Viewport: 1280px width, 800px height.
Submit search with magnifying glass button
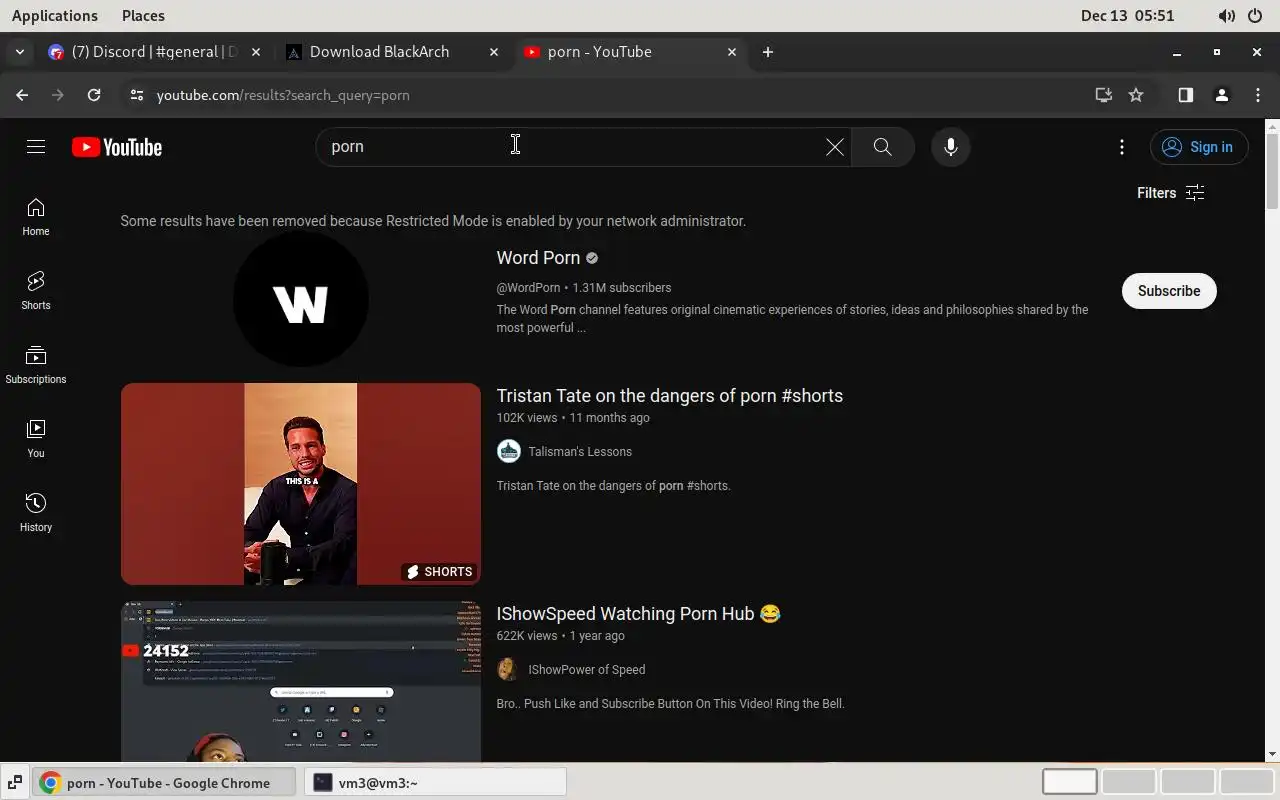[x=882, y=147]
